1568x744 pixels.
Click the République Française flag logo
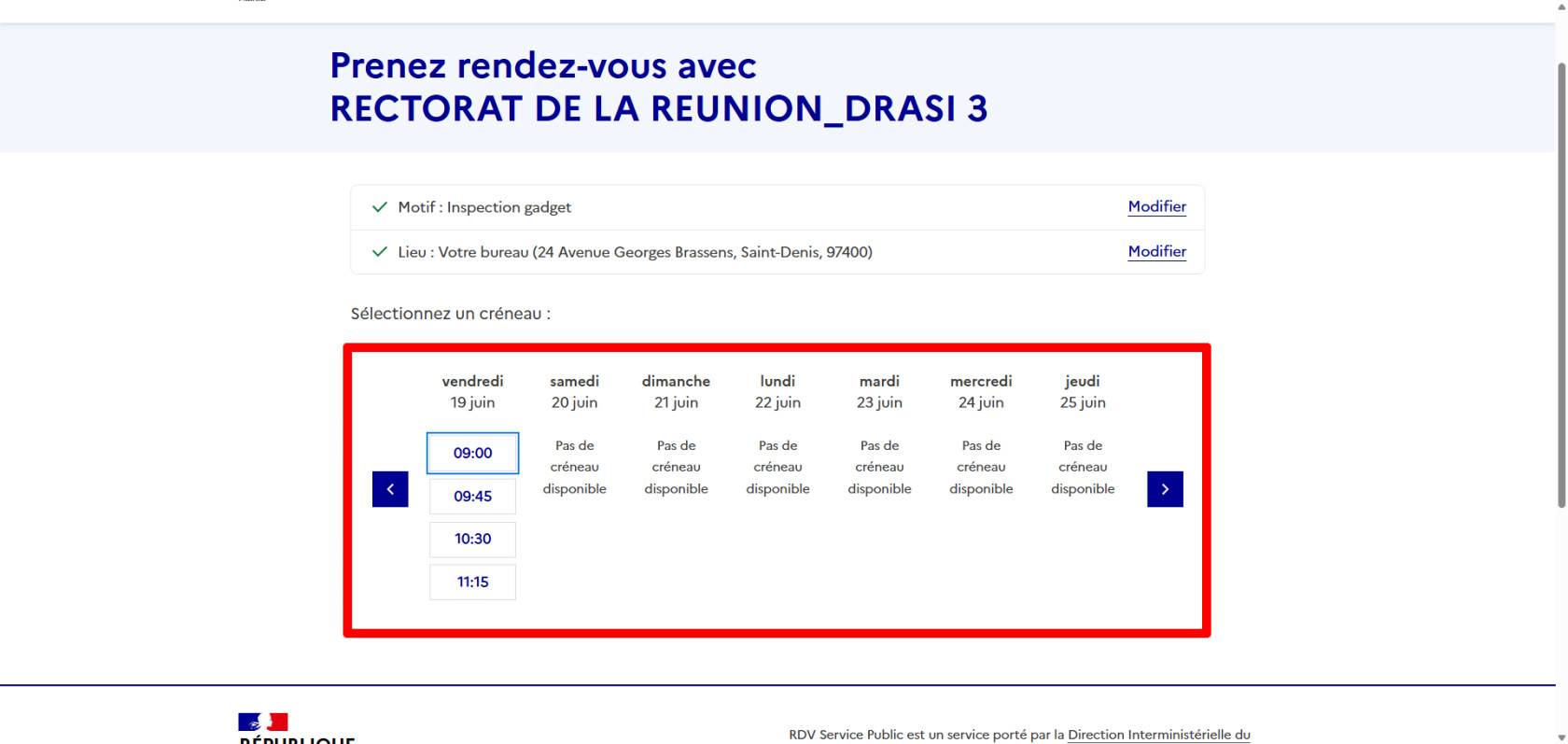(x=263, y=722)
